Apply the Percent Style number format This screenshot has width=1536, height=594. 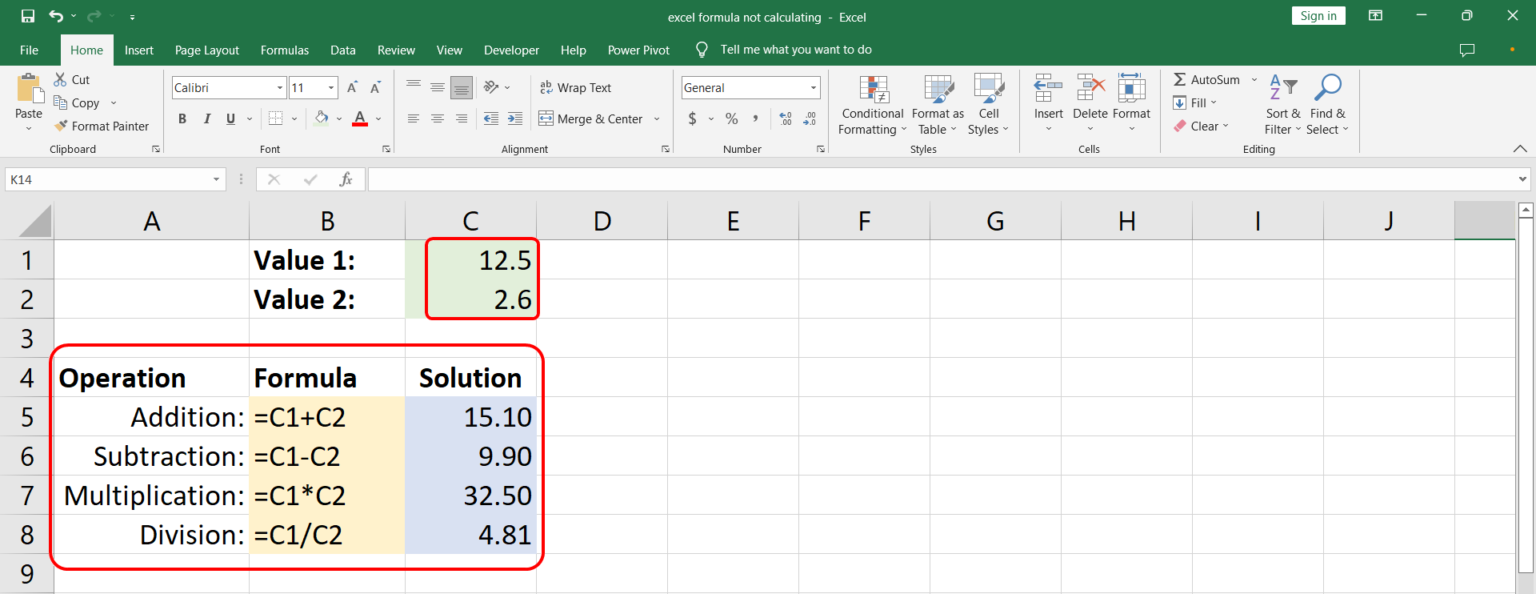point(731,118)
